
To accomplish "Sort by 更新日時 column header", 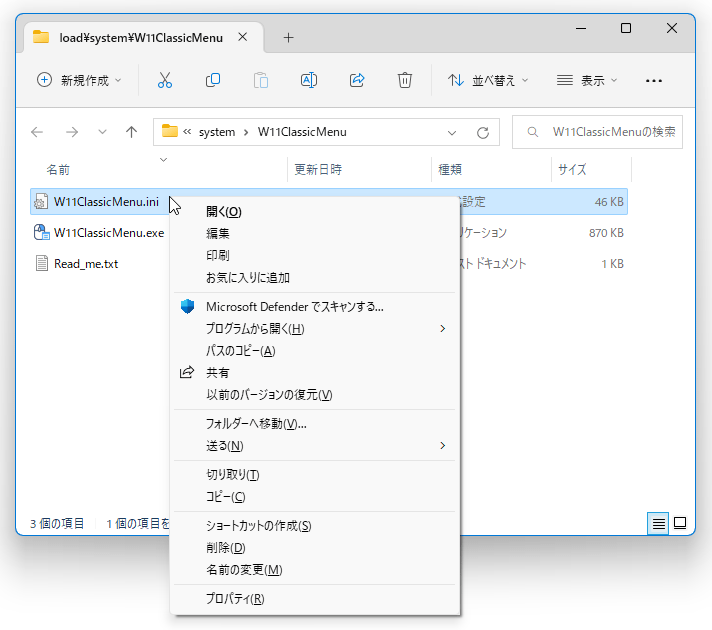I will [318, 170].
